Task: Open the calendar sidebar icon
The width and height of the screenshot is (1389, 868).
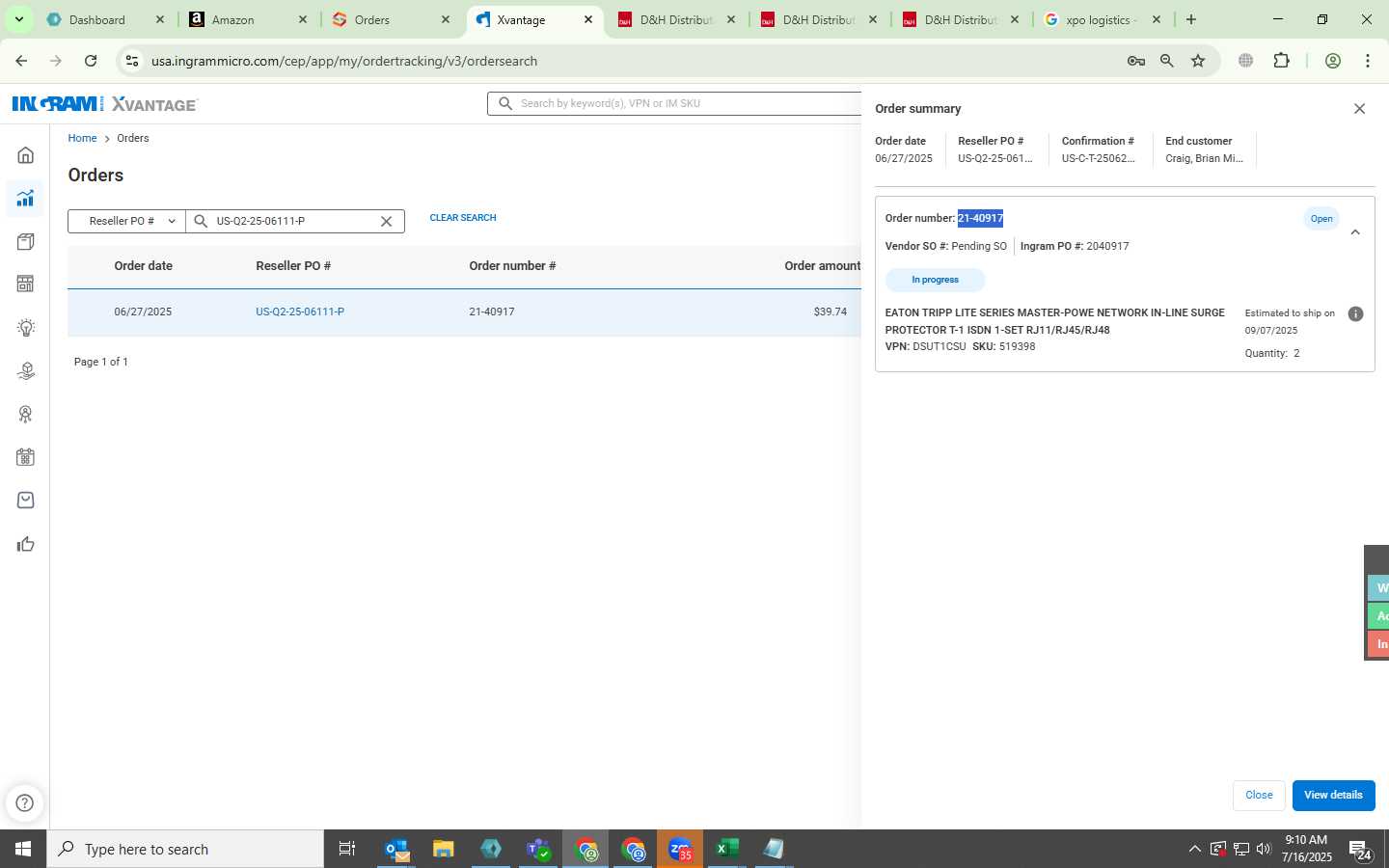Action: click(26, 457)
